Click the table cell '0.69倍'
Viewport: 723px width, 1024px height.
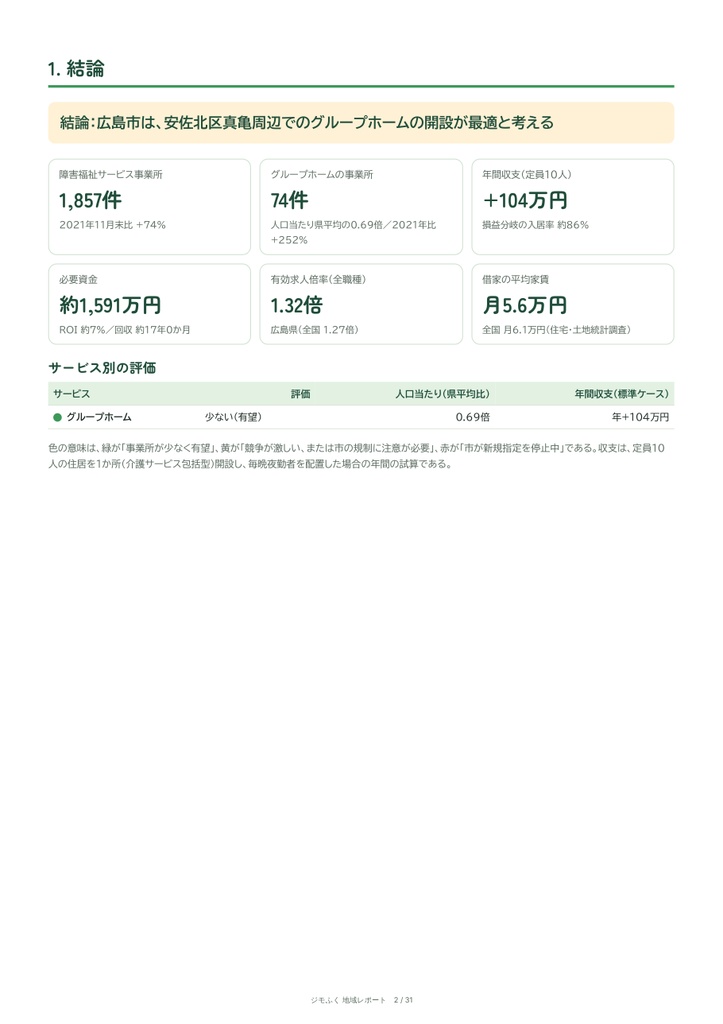(473, 417)
